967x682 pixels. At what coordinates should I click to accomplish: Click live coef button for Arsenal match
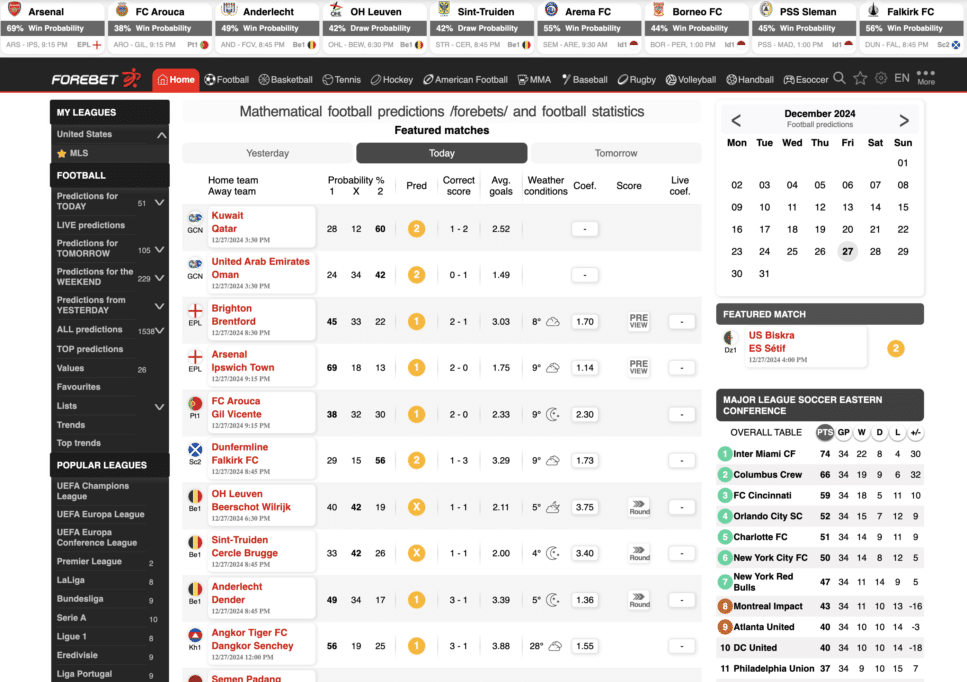click(x=681, y=368)
